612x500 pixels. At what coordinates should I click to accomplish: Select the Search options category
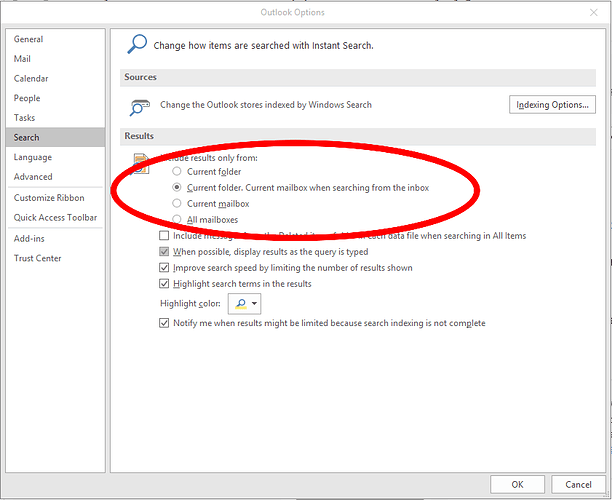(55, 137)
